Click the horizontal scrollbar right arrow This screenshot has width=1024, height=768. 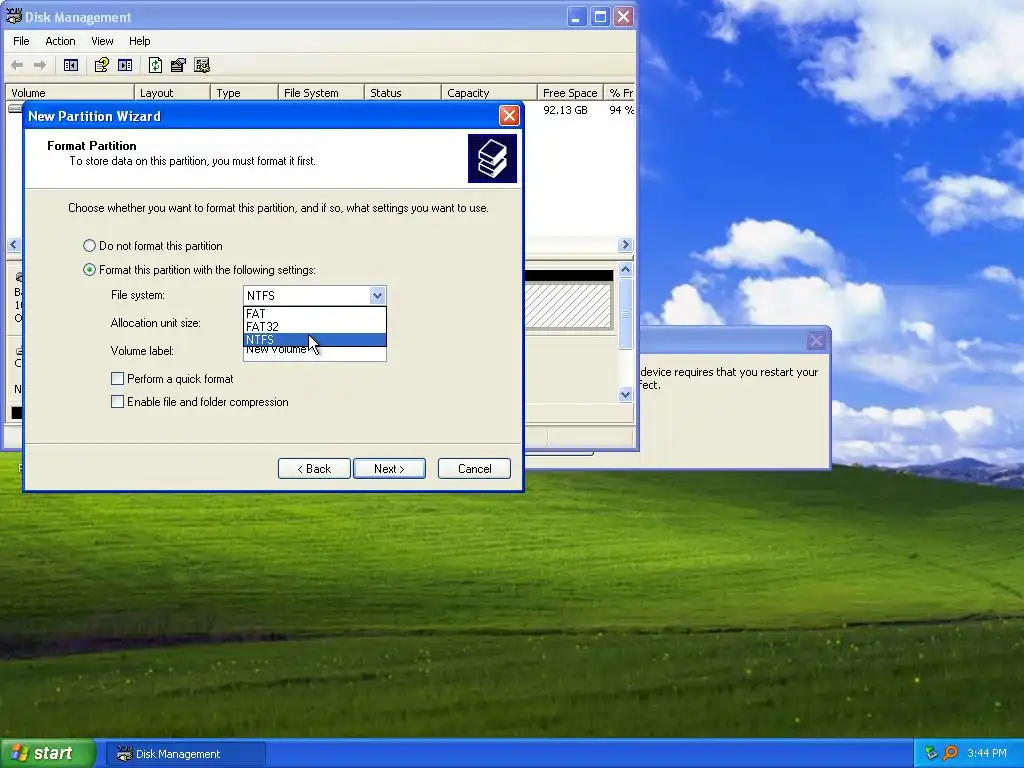[x=625, y=245]
